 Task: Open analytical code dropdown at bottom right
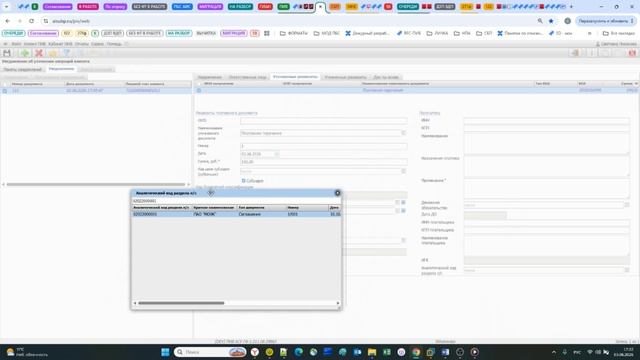[x=627, y=270]
